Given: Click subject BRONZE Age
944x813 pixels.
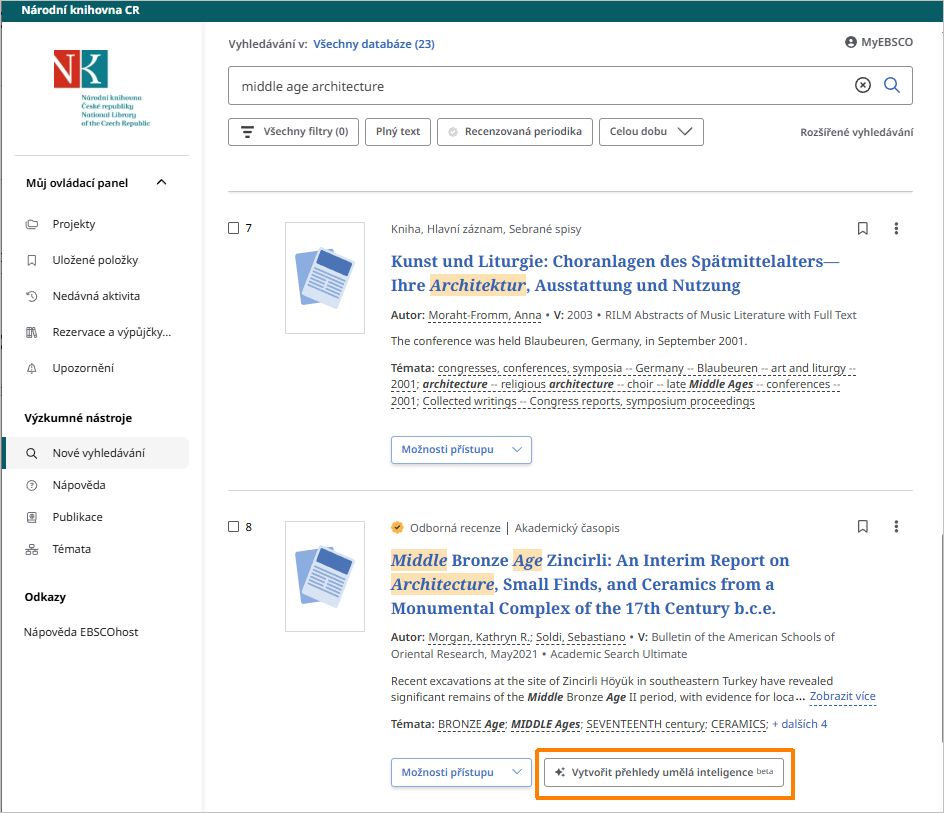Looking at the screenshot, I should 471,724.
